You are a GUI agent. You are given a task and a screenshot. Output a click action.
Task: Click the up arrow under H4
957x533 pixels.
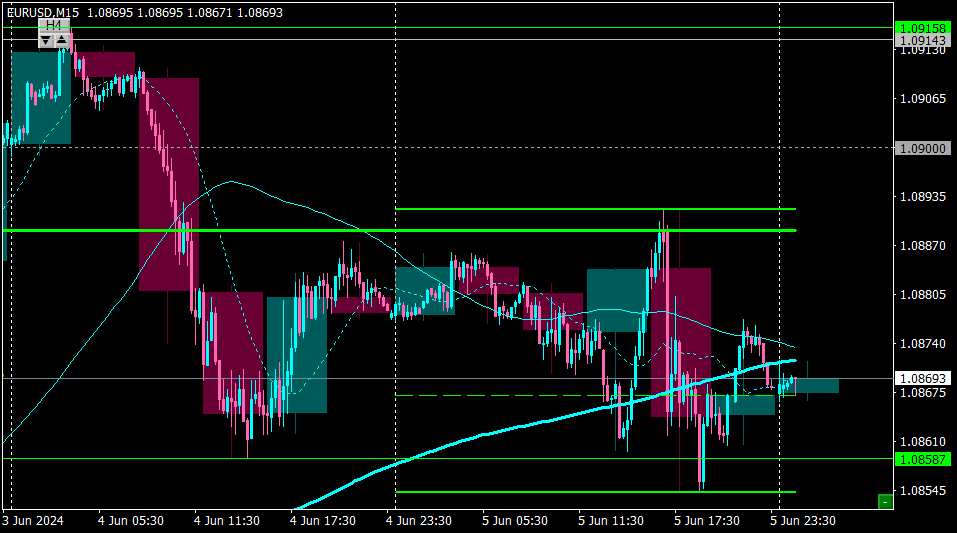[x=62, y=41]
